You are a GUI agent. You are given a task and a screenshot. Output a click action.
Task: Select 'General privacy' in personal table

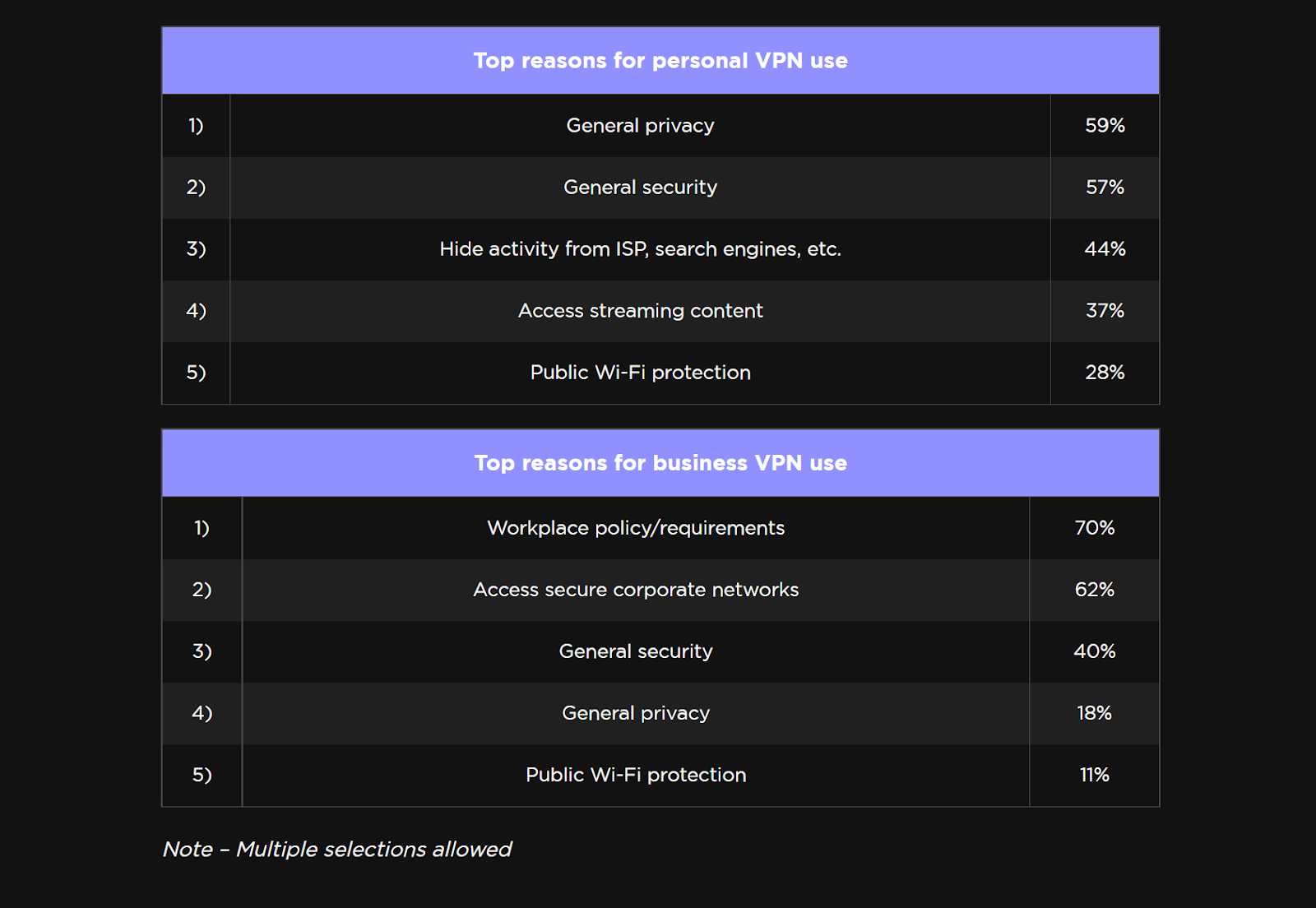[x=640, y=126]
